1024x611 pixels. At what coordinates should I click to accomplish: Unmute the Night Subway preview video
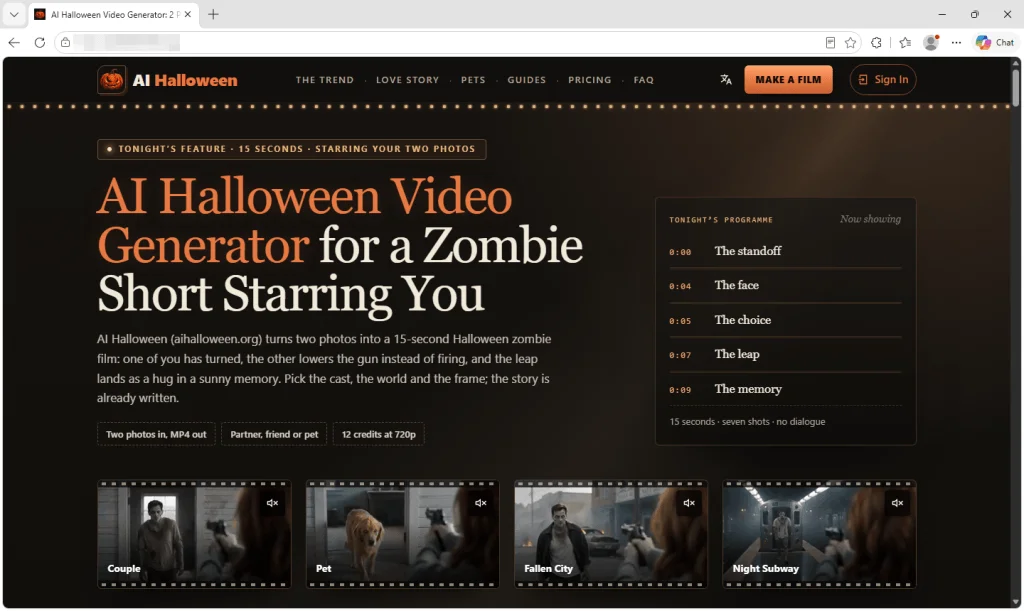tap(897, 503)
